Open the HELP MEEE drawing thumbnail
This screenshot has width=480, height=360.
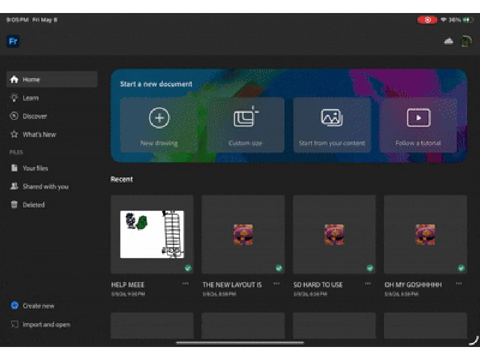[152, 234]
